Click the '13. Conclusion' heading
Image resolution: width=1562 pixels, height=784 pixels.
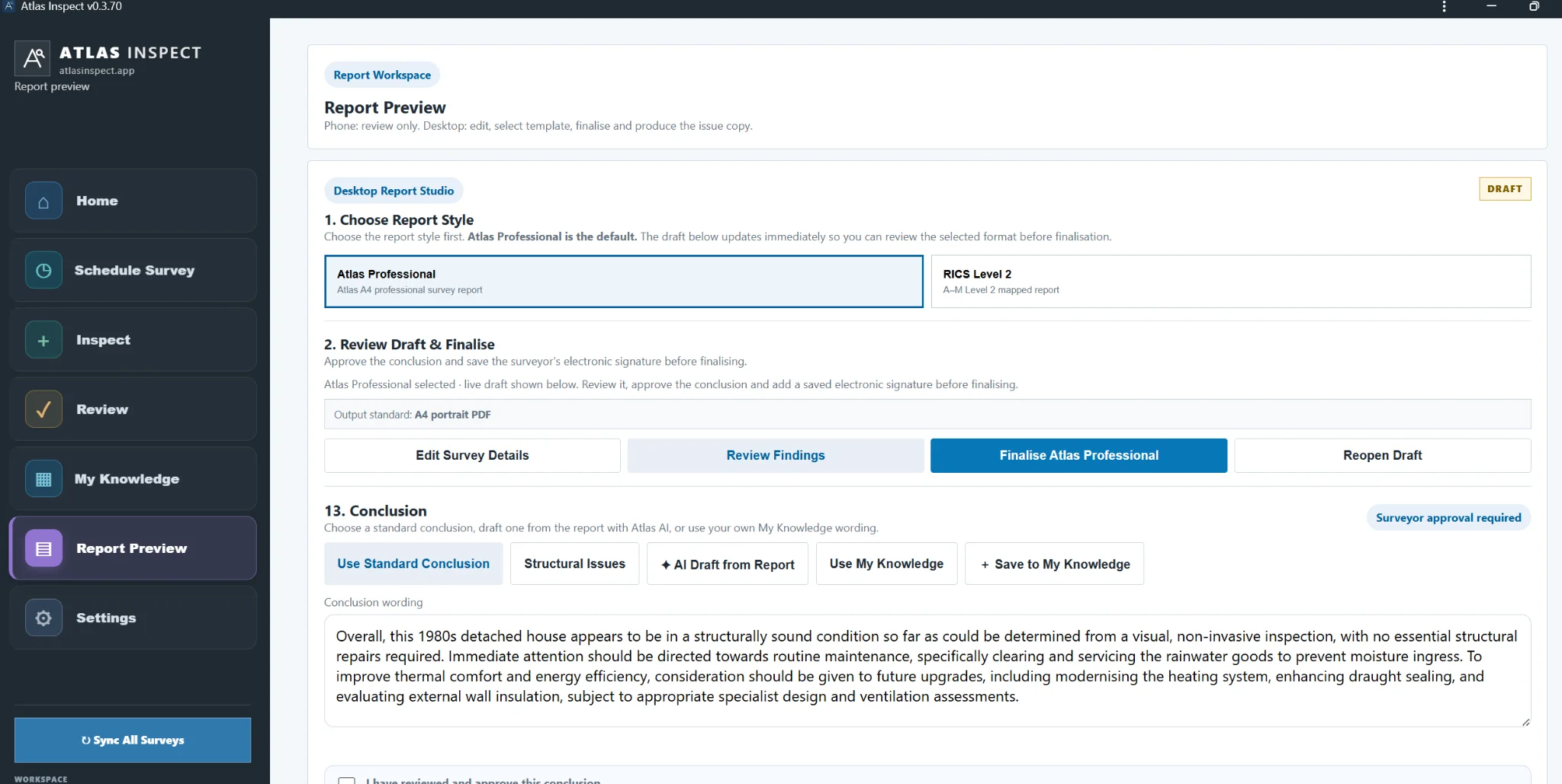tap(375, 511)
